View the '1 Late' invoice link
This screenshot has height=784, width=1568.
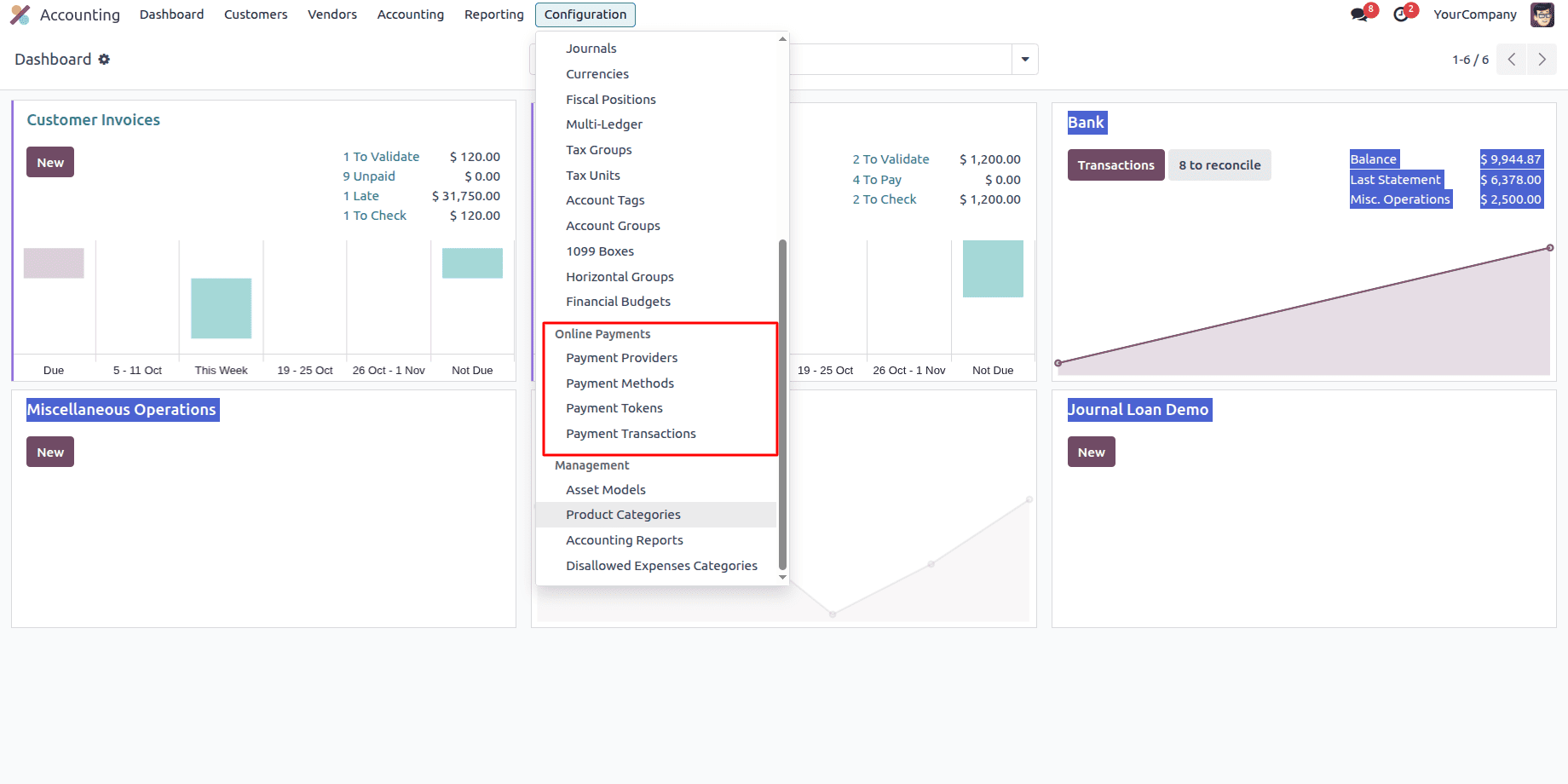click(x=360, y=195)
